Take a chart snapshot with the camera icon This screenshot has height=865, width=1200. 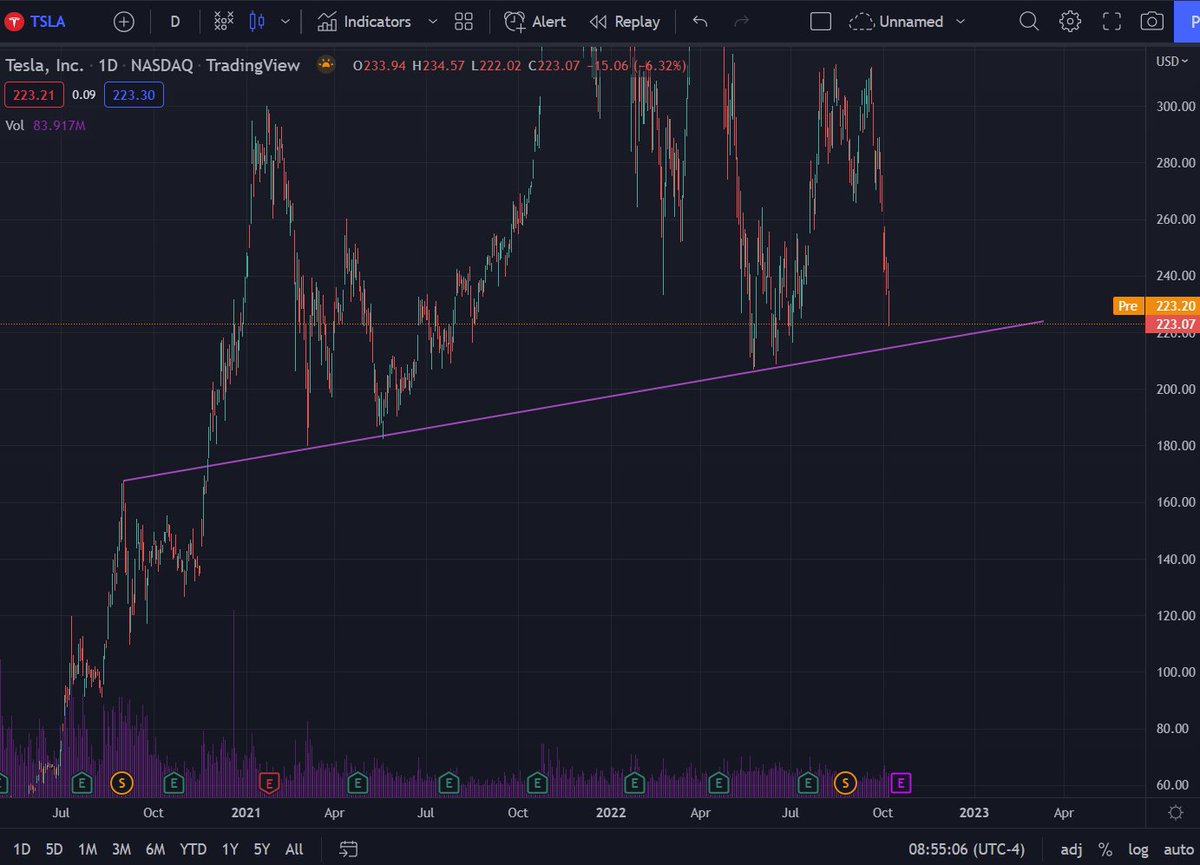click(x=1152, y=21)
